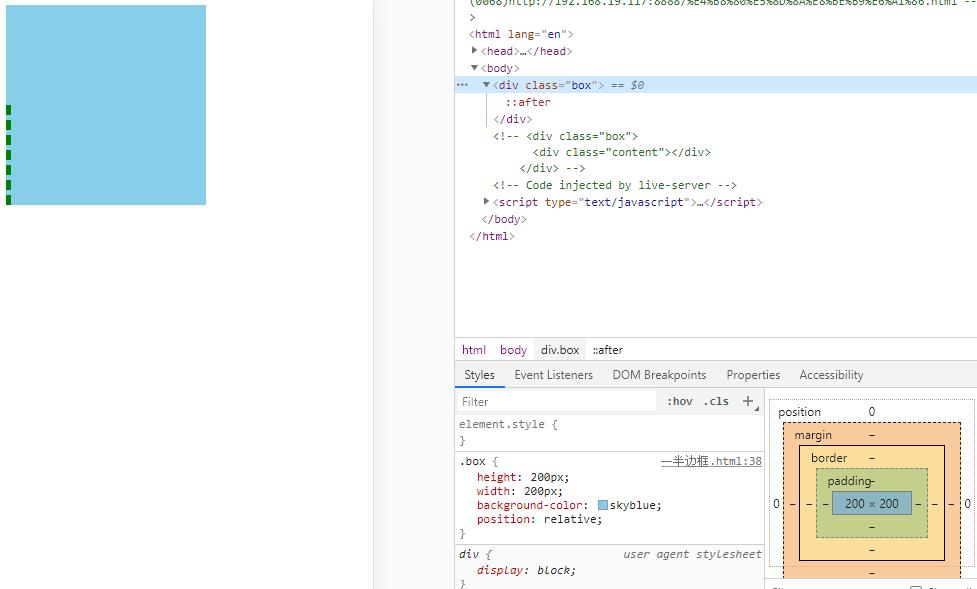Click the commented-out div class="content" line
977x589 pixels.
(x=621, y=152)
